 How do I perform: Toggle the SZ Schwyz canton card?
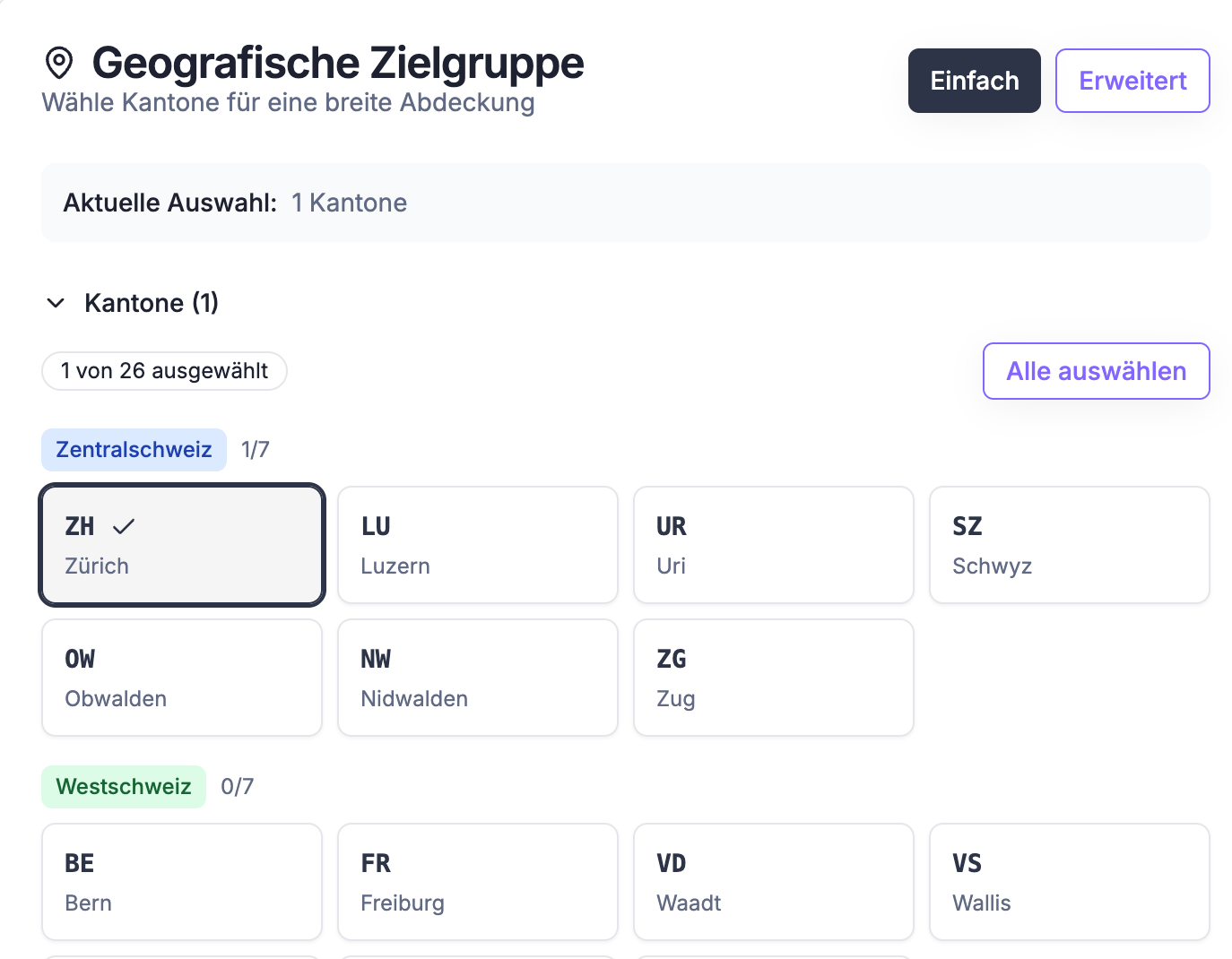click(x=1069, y=545)
